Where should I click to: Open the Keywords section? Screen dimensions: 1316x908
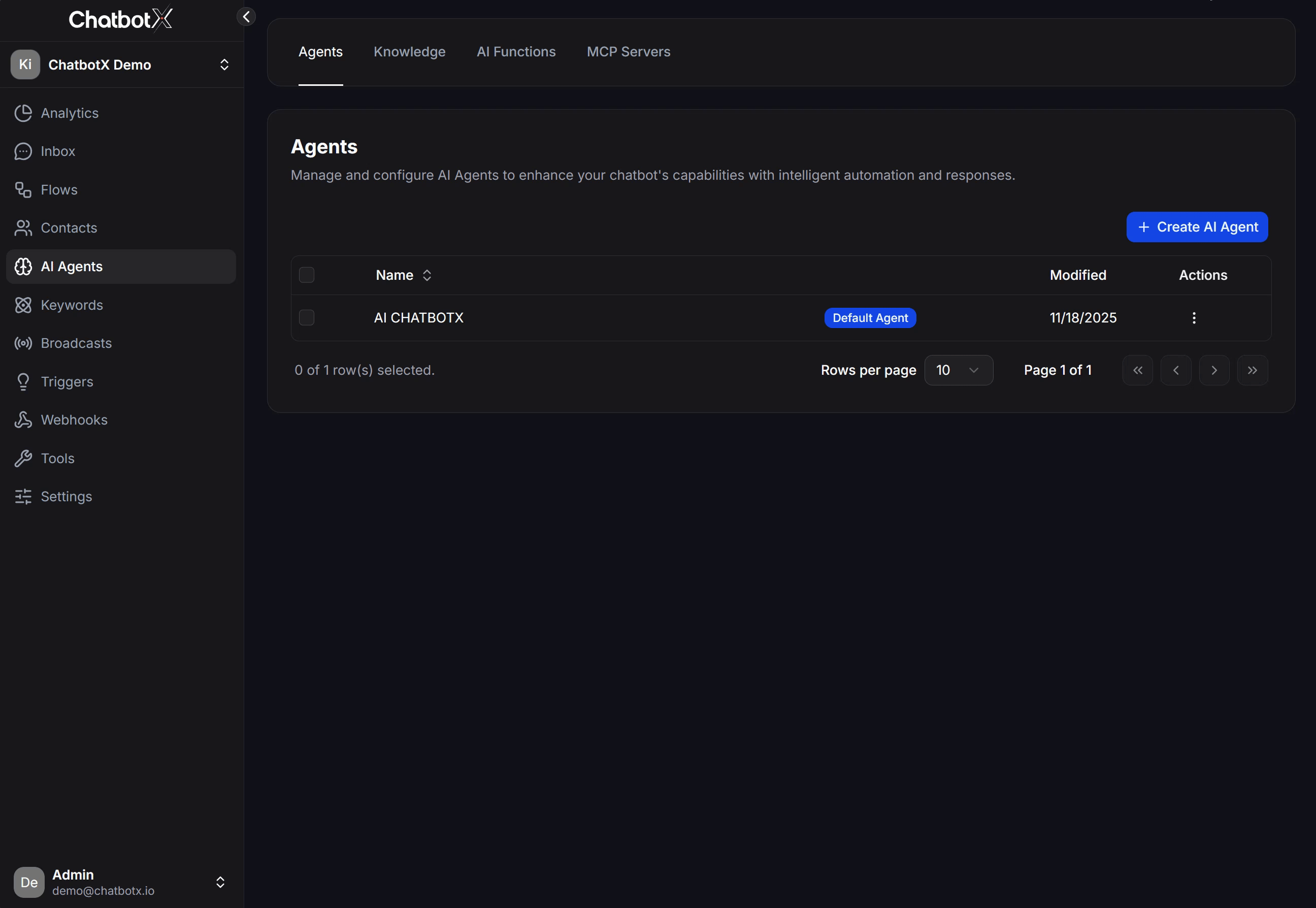click(71, 305)
